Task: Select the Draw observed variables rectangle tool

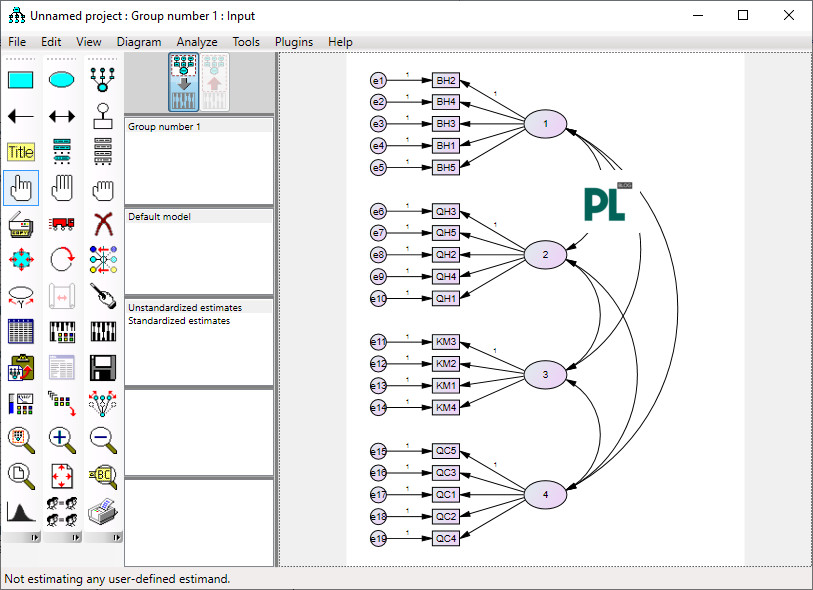Action: 20,79
